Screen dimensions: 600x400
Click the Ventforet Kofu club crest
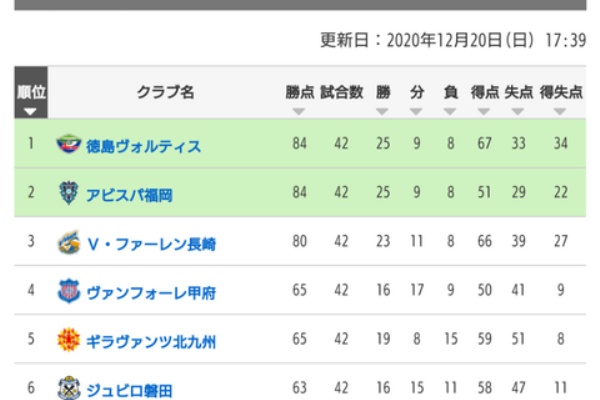(69, 291)
